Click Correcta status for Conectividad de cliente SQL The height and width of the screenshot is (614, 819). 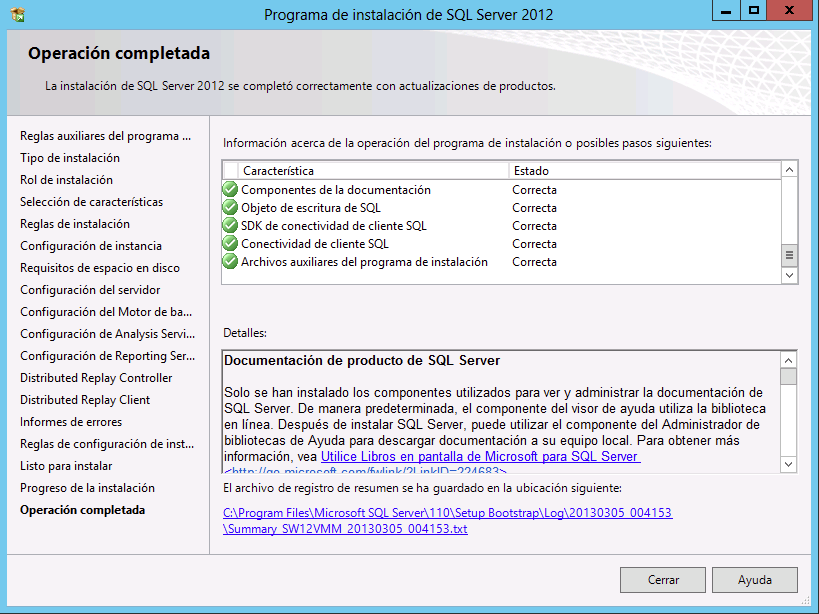534,244
